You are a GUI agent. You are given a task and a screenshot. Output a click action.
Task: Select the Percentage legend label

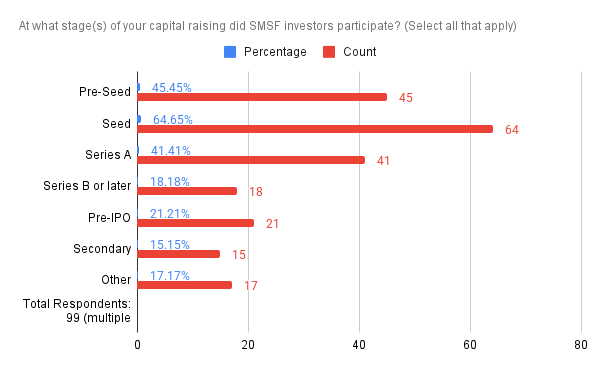tap(275, 52)
